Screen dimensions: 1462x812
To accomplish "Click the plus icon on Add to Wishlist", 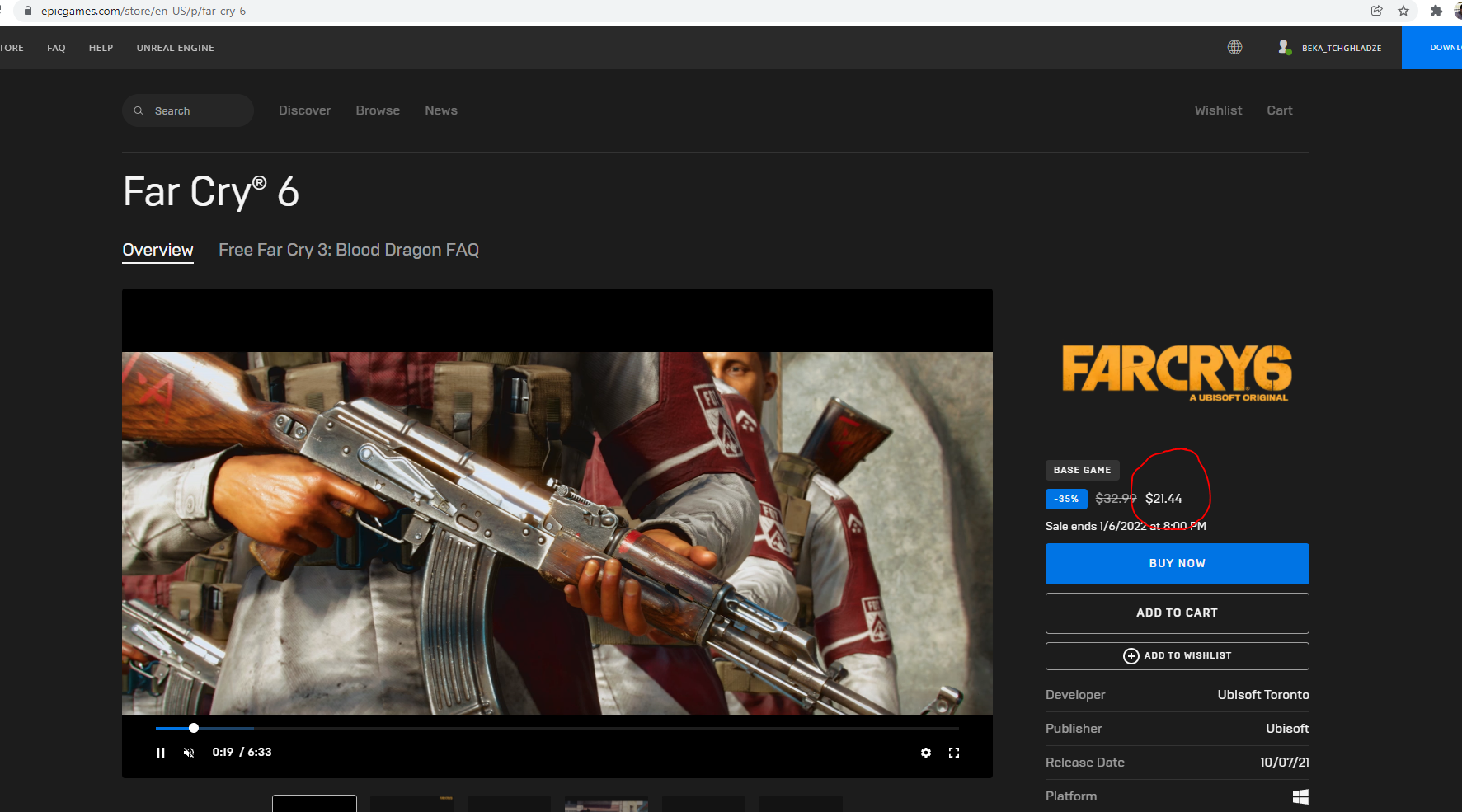I will [1131, 656].
